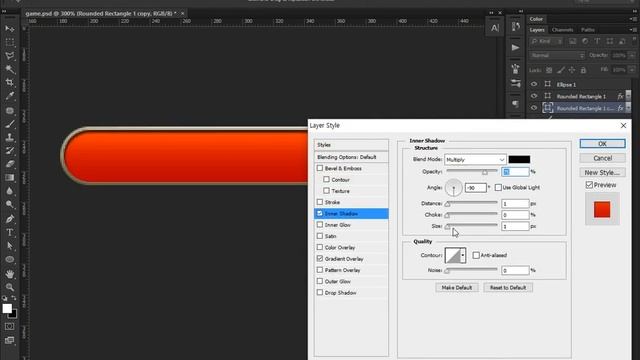The image size is (640, 360).
Task: Collapse effects on Rounded Rectangle 1 layer
Action: pyautogui.click(x=629, y=96)
